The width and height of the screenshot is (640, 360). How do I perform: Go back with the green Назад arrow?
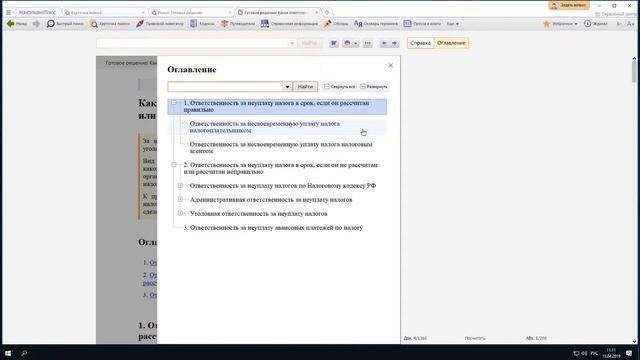17,24
